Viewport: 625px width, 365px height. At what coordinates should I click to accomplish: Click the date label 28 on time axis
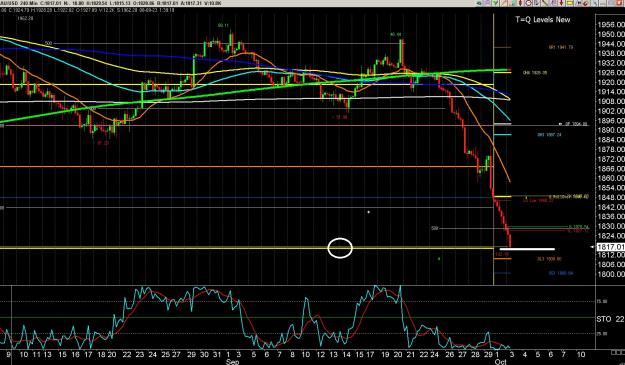[x=475, y=354]
